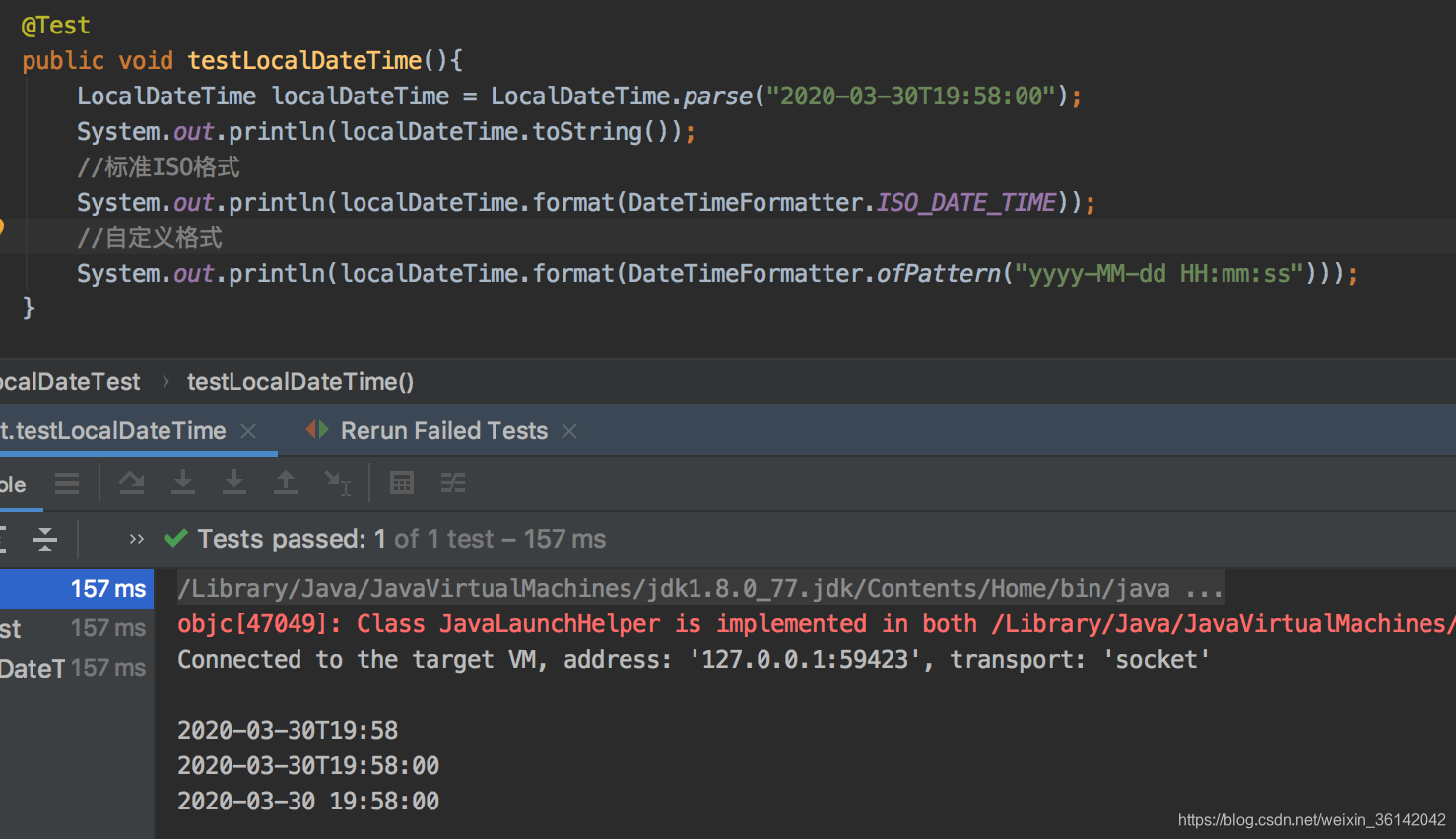
Task: Click the parse method call in code
Action: 718,97
